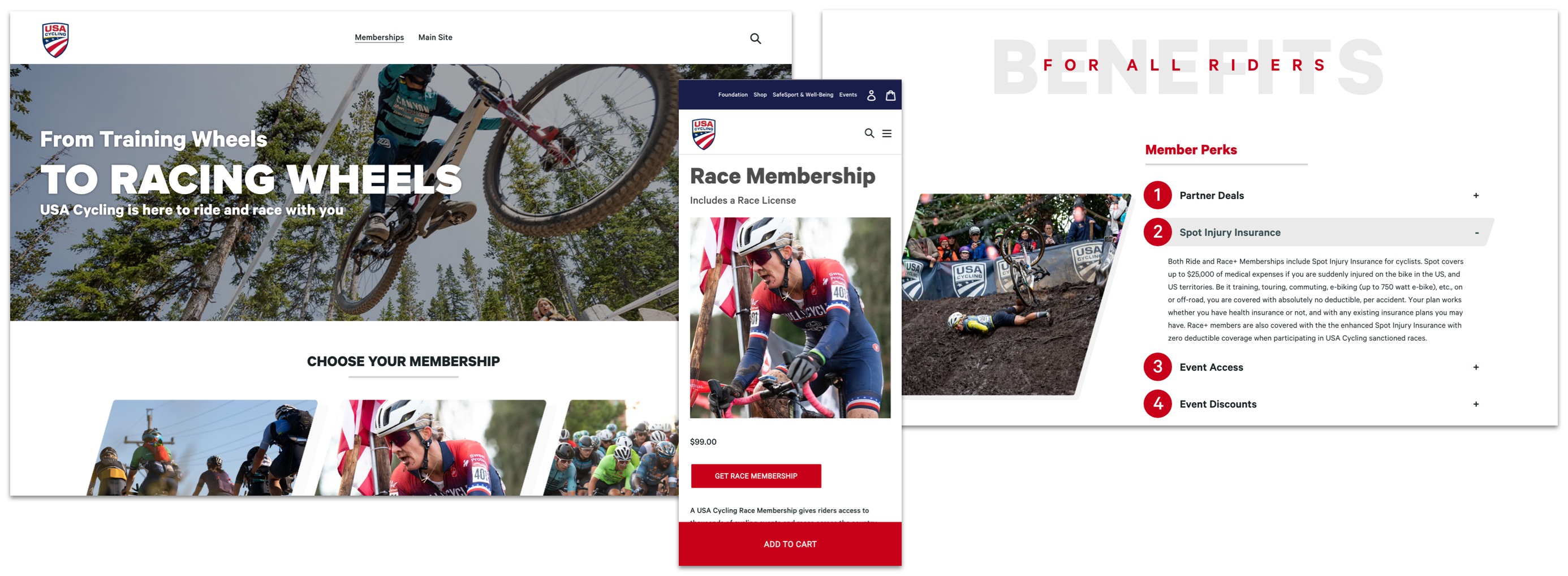Open SafeSport & Well-Being link
Viewport: 1568px width, 576px height.
(x=802, y=95)
